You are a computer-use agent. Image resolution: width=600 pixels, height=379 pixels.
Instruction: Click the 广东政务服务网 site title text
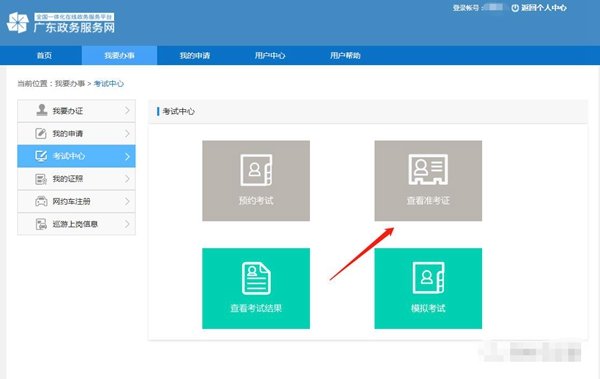[x=74, y=28]
